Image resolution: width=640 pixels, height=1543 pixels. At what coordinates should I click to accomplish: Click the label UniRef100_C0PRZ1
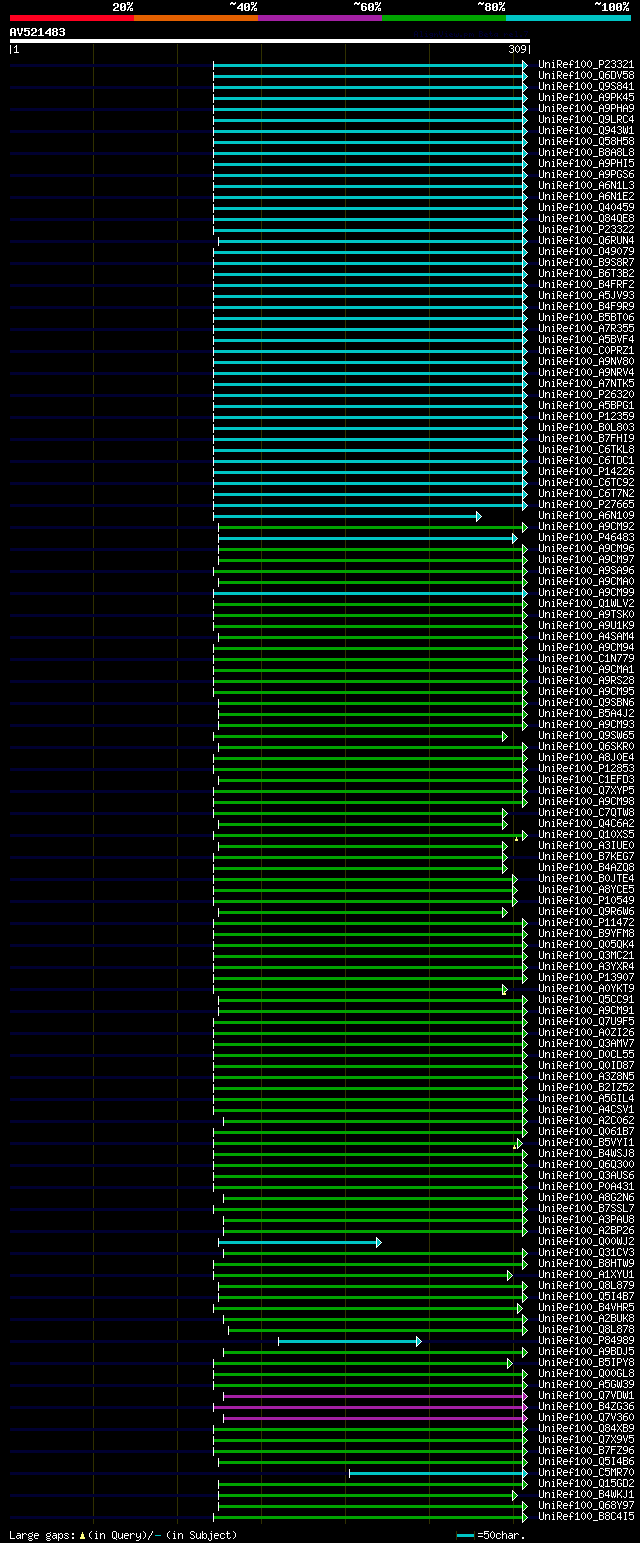coord(586,350)
